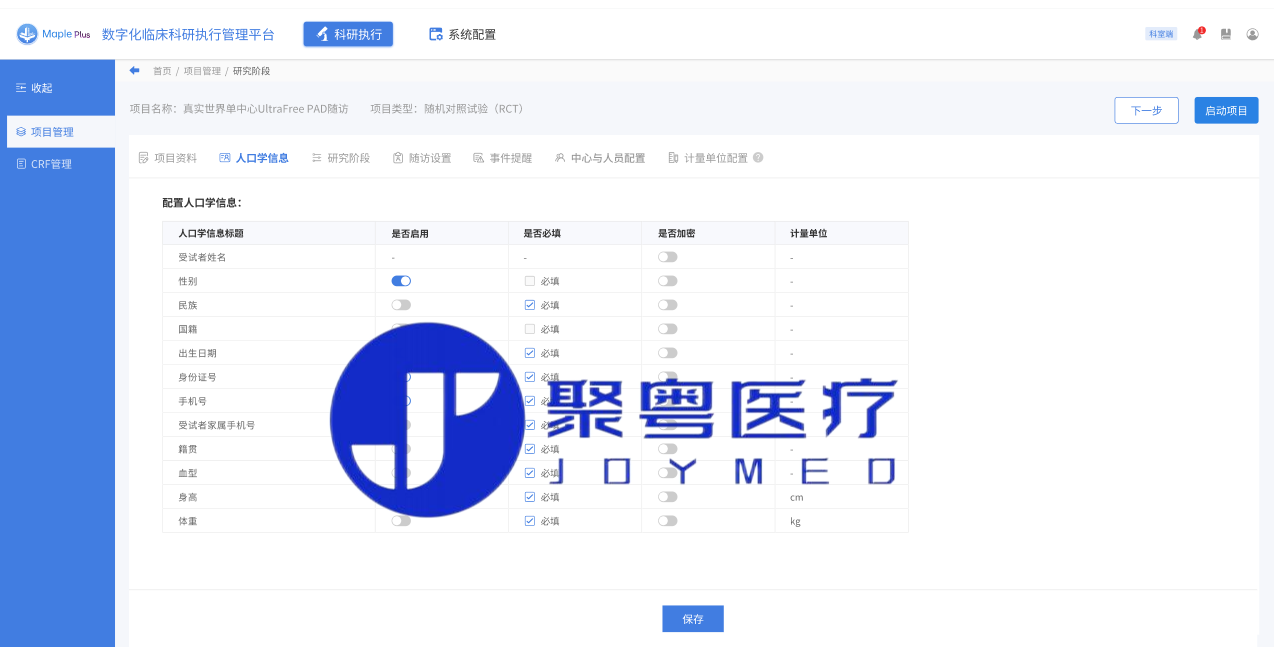1274x655 pixels.
Task: Turn on encryption for 受试者姓名
Action: click(667, 257)
